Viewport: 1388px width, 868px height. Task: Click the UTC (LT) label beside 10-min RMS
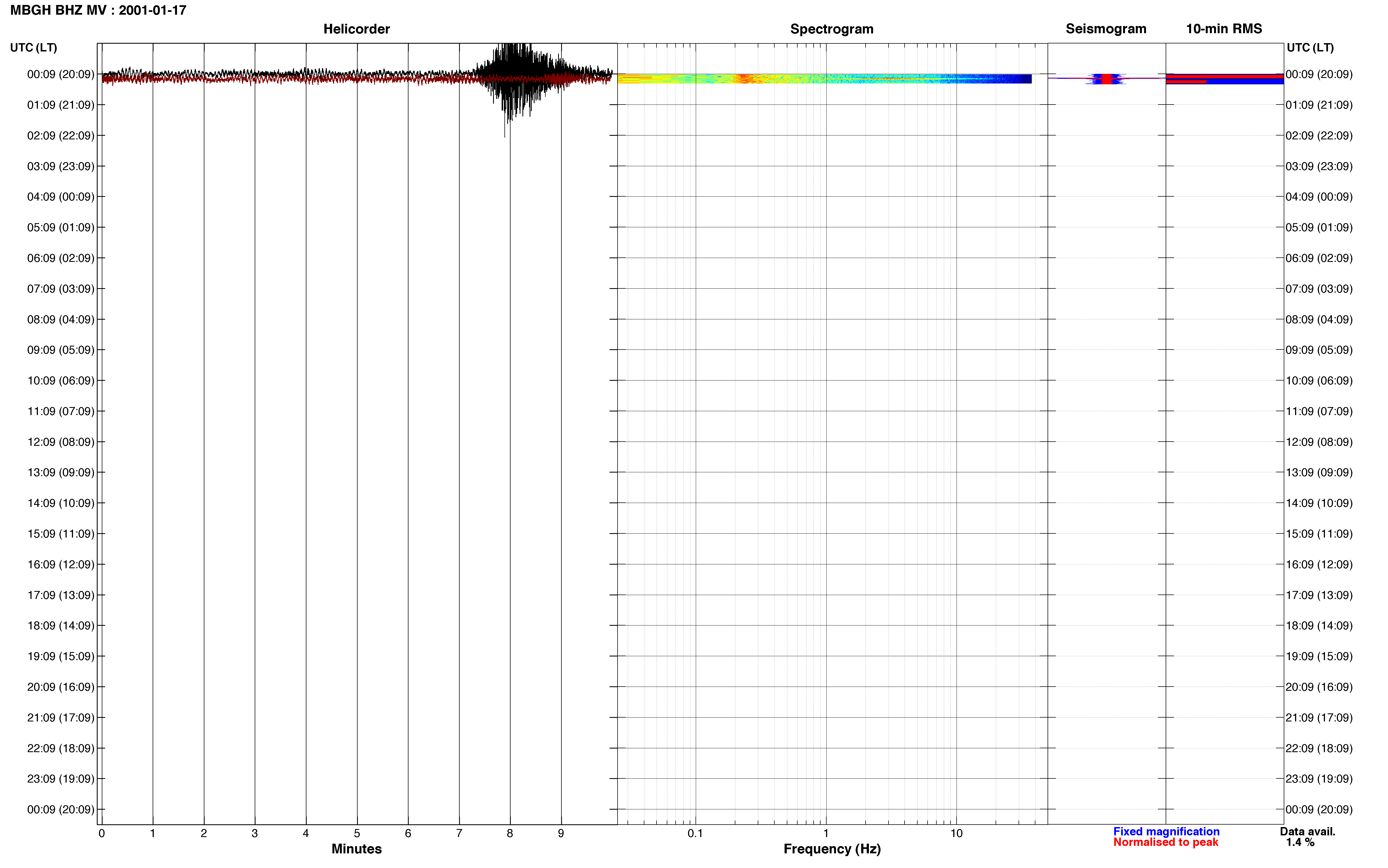tap(1310, 48)
